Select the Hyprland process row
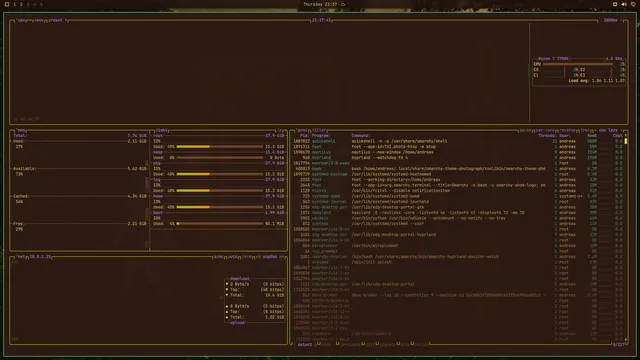The image size is (640, 360). 458,158
